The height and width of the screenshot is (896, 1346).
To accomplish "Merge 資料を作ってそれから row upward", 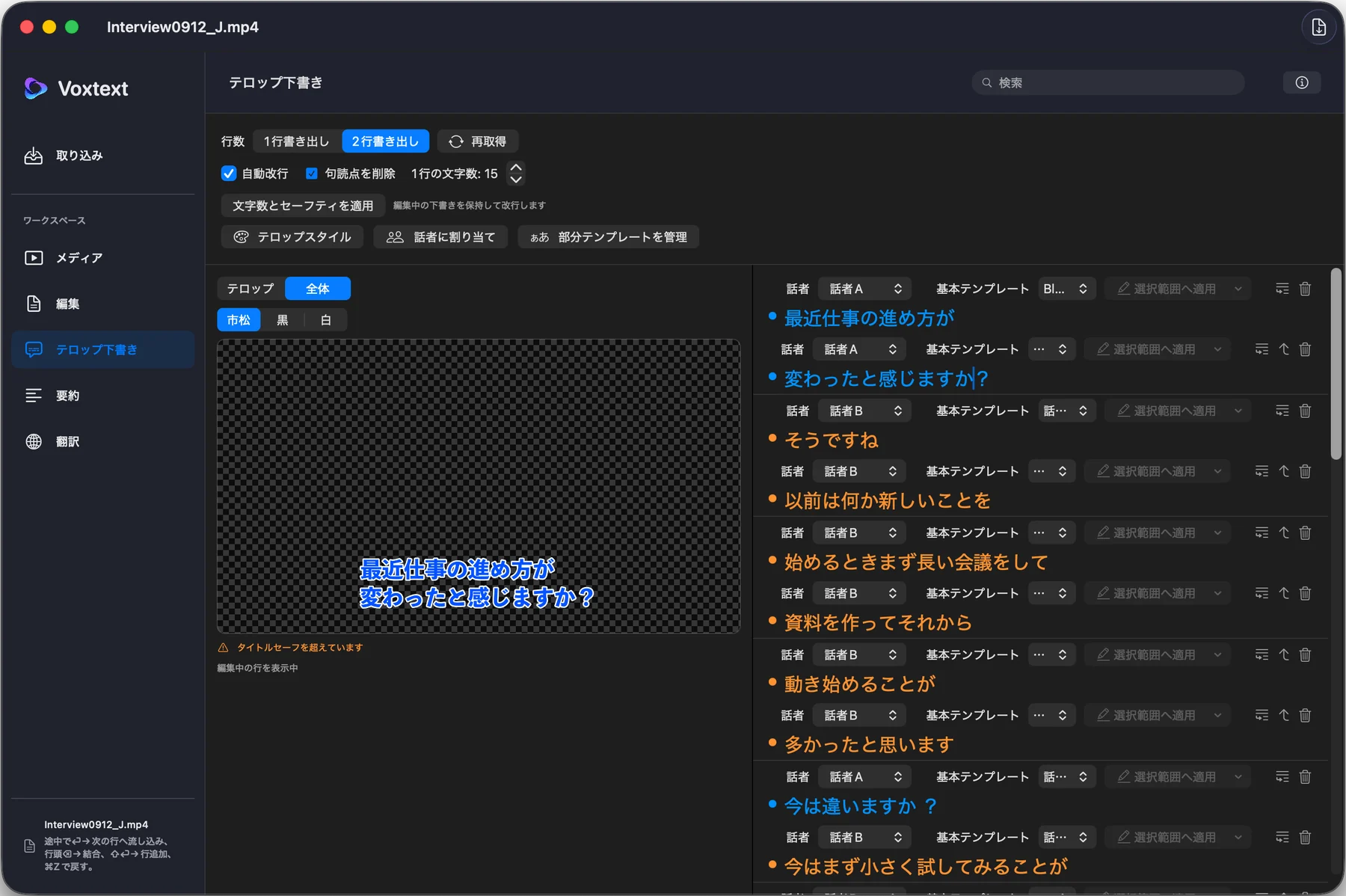I will click(x=1284, y=593).
